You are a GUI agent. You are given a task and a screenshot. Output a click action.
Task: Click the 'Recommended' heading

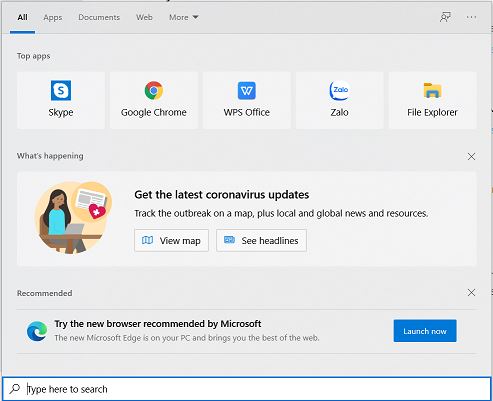(x=44, y=293)
